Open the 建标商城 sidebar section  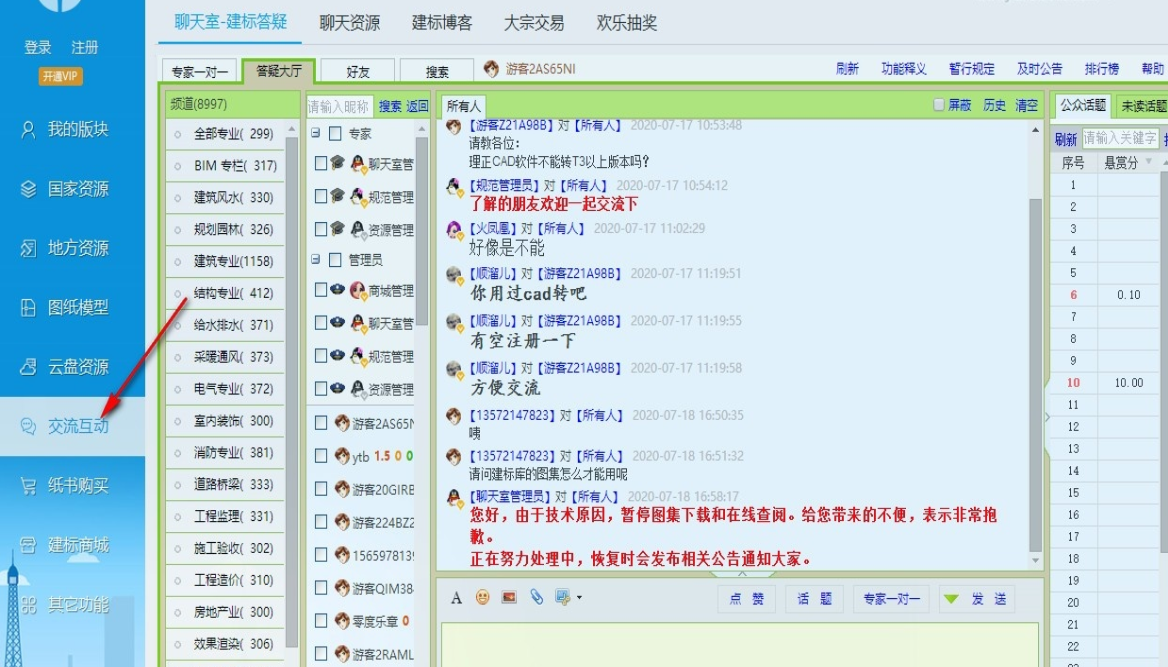tap(65, 545)
